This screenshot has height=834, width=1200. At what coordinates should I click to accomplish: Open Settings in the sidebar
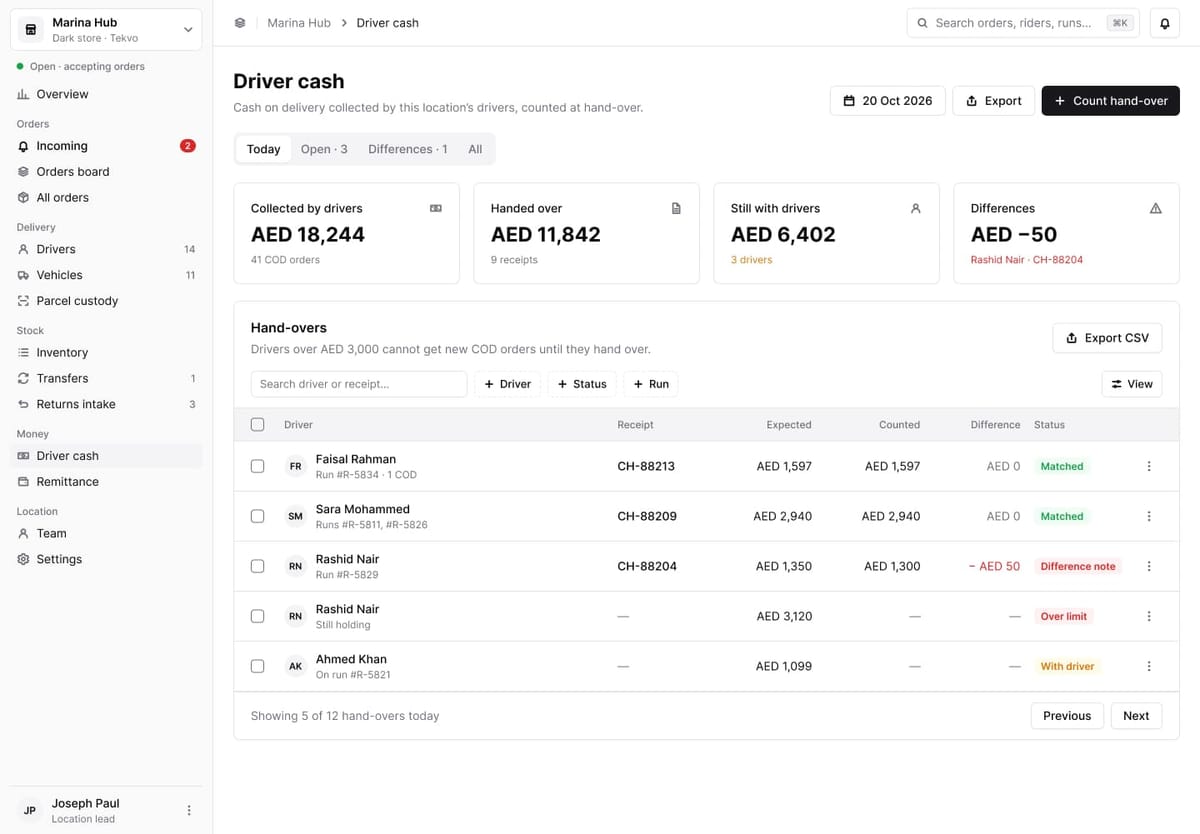point(106,560)
